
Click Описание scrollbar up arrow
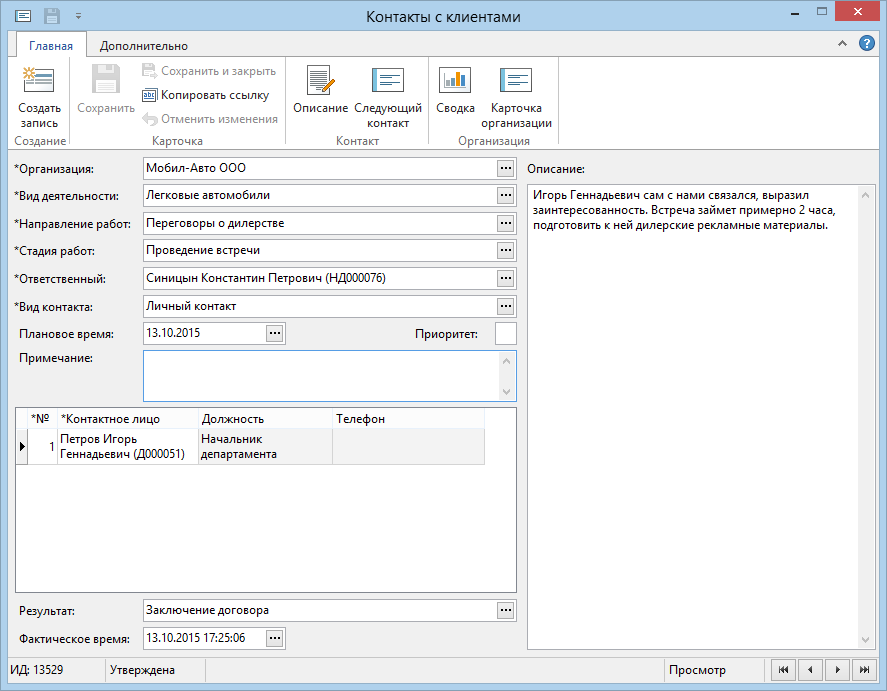(x=865, y=196)
